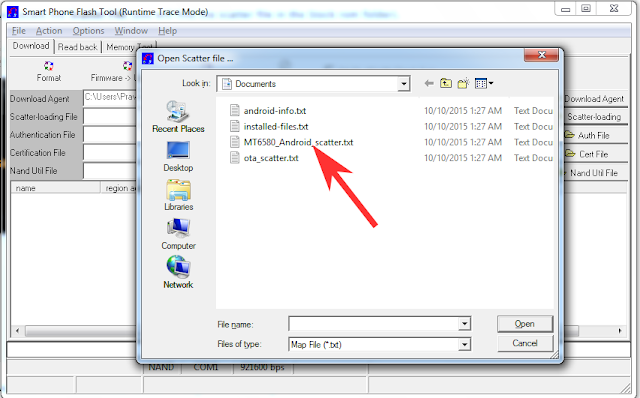The height and width of the screenshot is (398, 640).
Task: Open the Help menu
Action: pyautogui.click(x=167, y=31)
